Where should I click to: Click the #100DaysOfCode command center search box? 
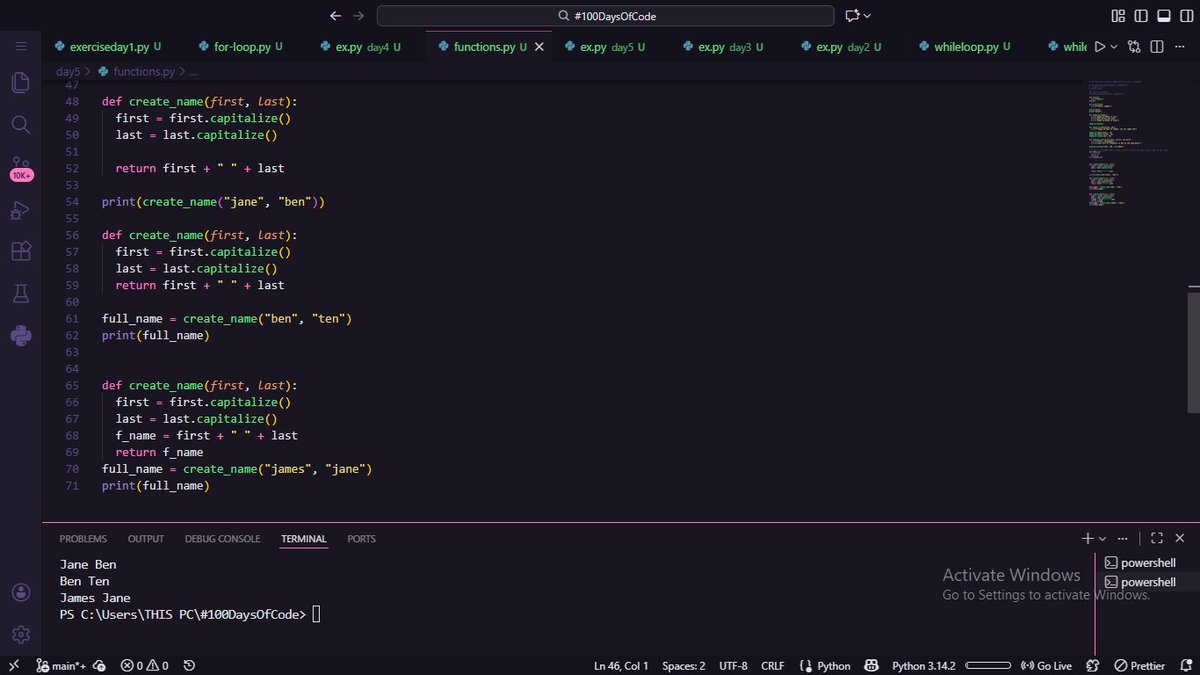click(605, 16)
